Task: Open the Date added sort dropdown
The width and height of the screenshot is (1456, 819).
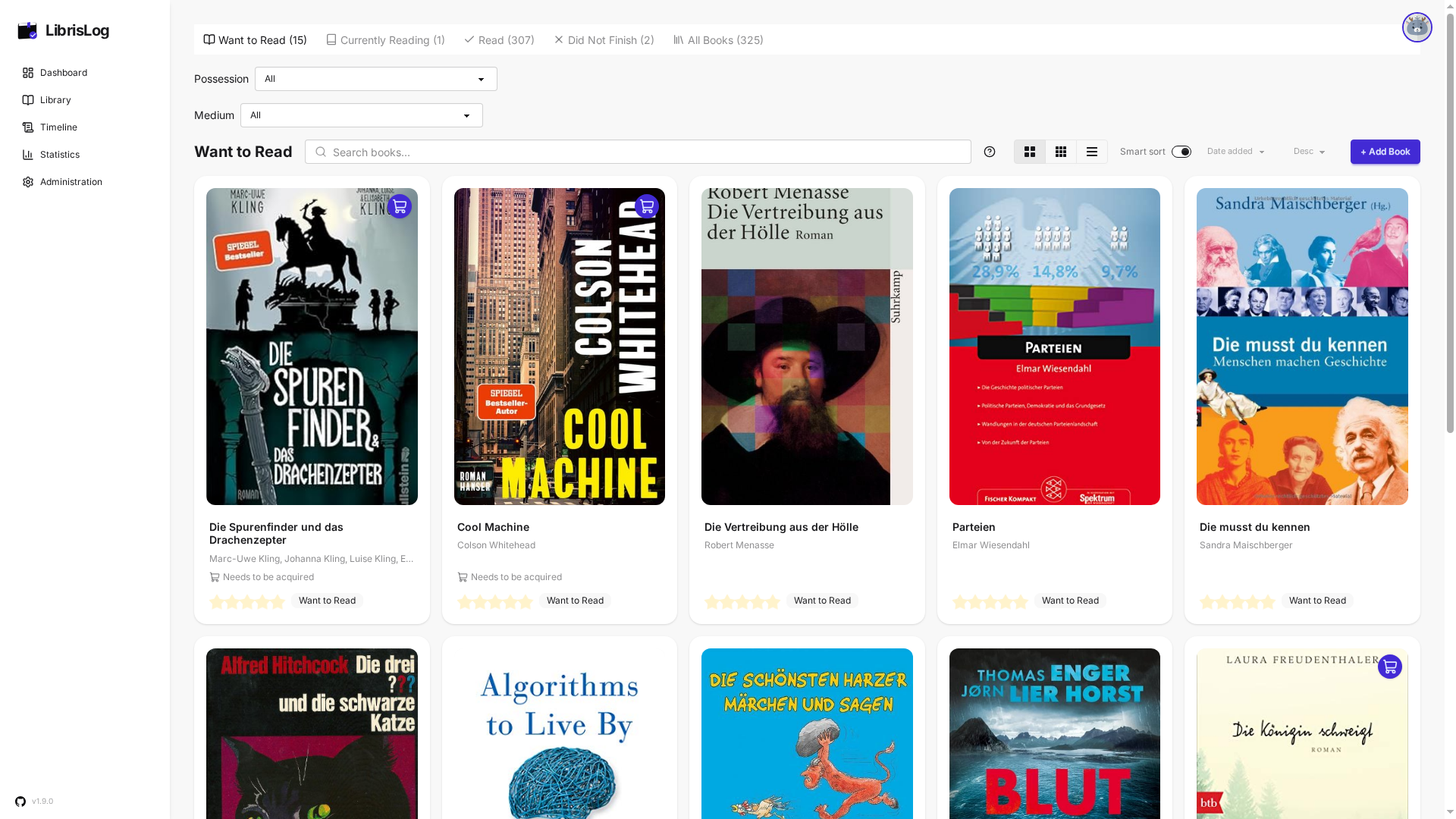Action: 1236,152
